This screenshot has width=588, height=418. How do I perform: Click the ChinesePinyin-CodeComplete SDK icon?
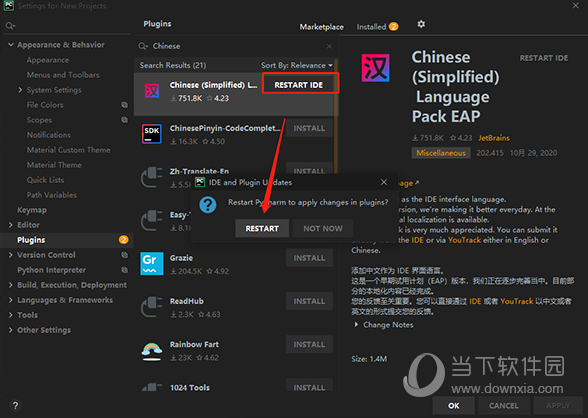click(x=152, y=134)
